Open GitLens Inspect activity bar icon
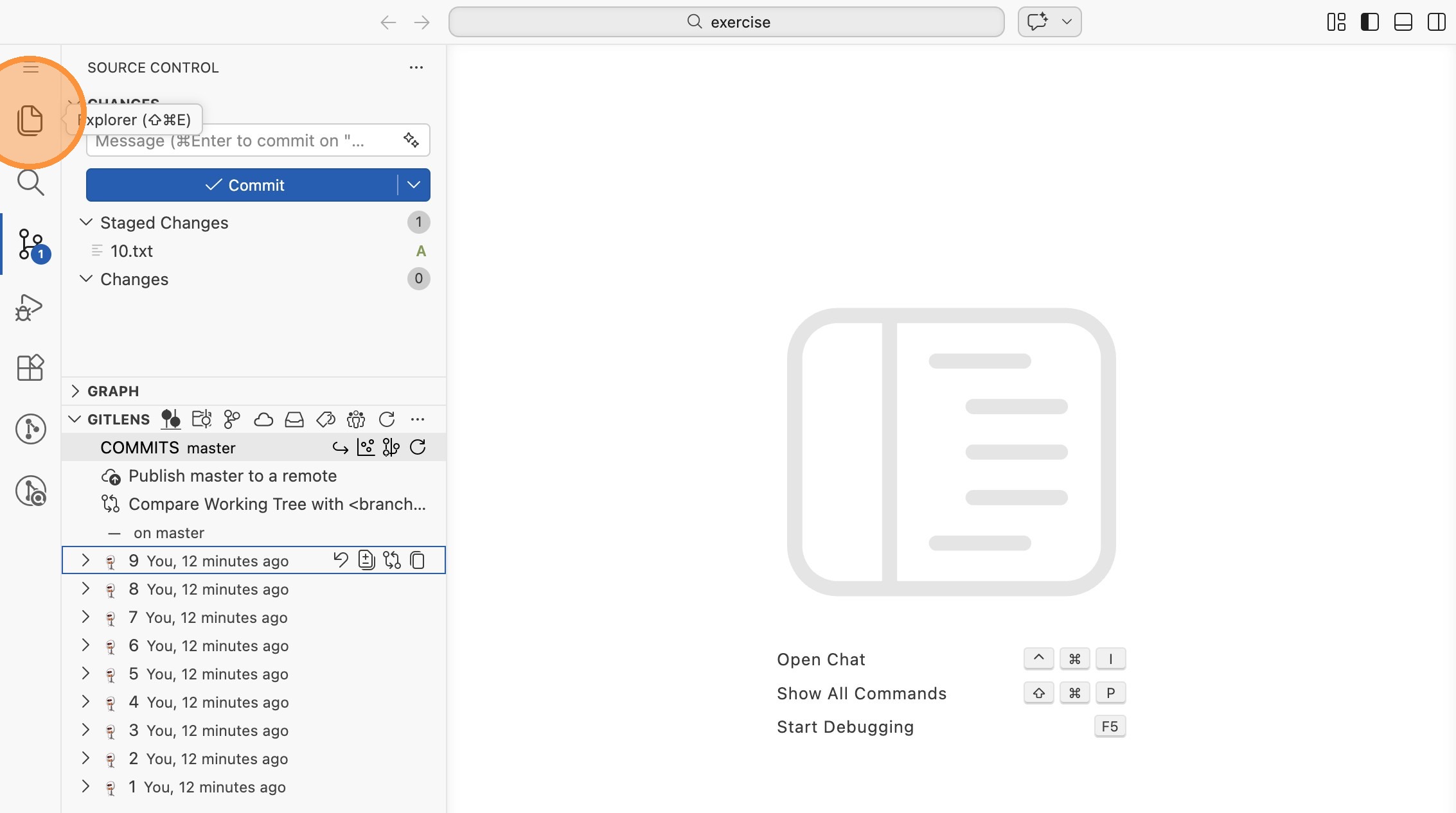The width and height of the screenshot is (1456, 813). tap(31, 491)
